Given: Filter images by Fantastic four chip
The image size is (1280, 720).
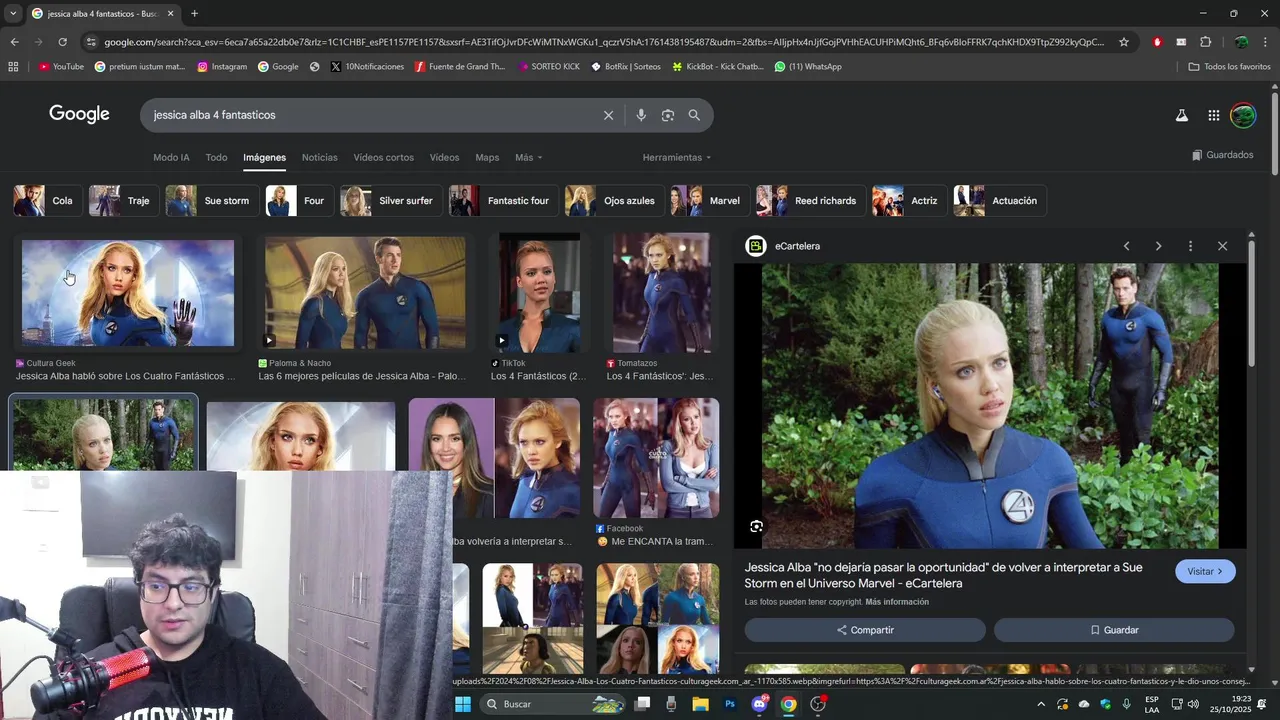Looking at the screenshot, I should [503, 201].
